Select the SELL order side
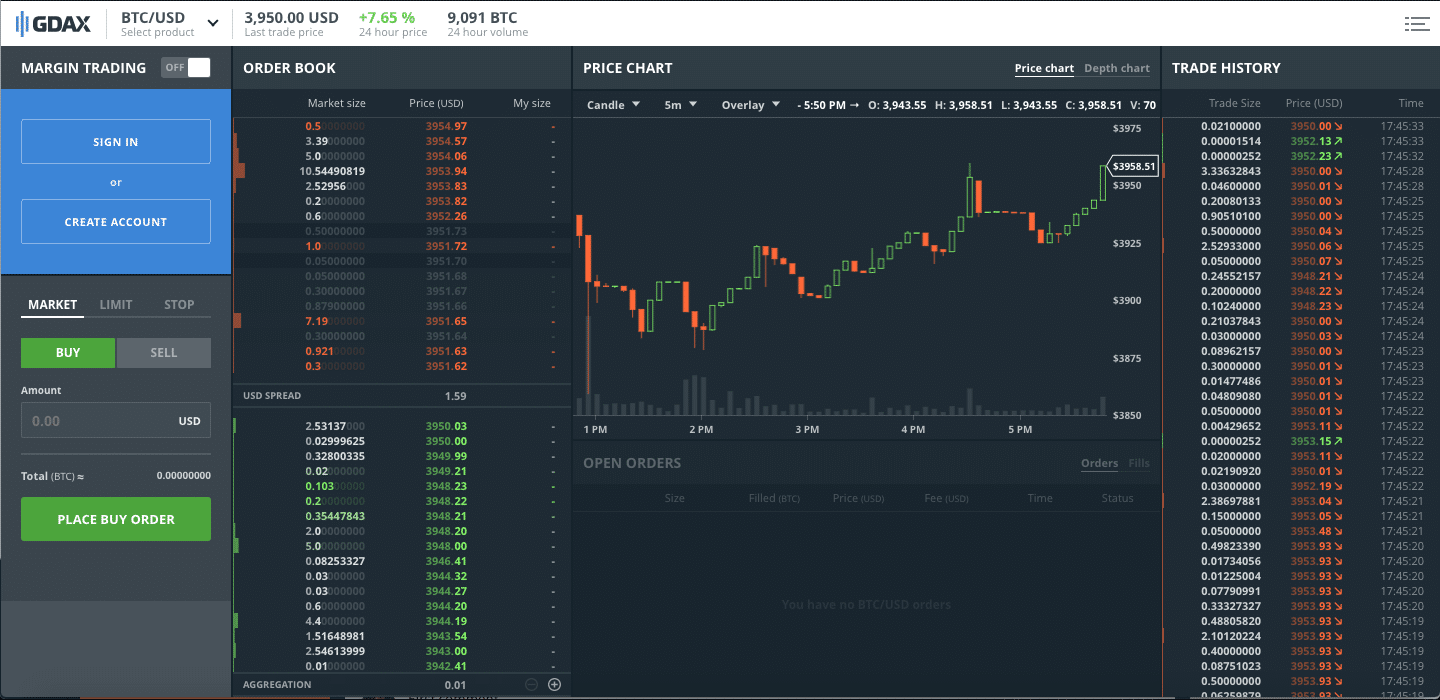The height and width of the screenshot is (700, 1440). click(163, 352)
